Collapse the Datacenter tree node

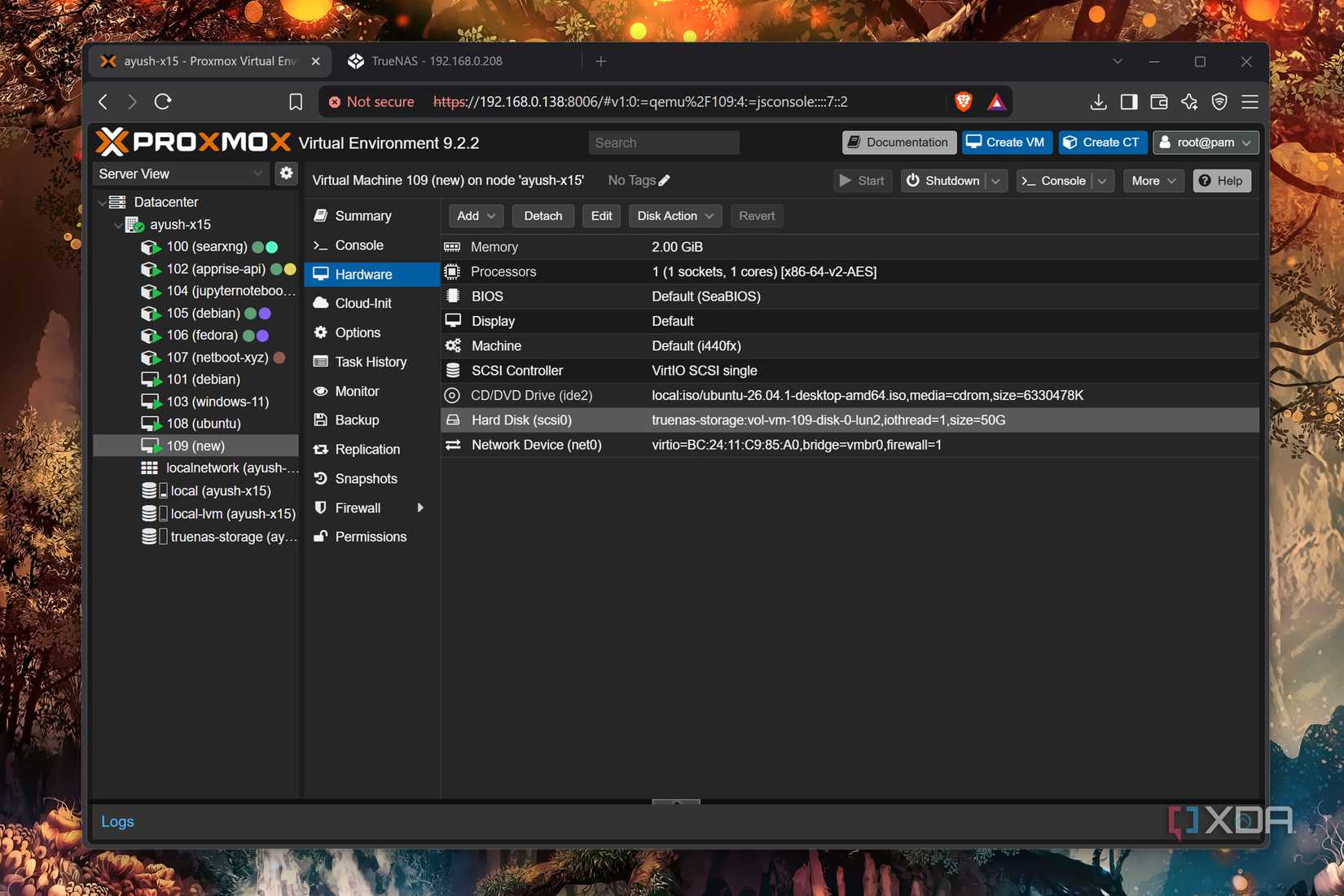tap(103, 202)
